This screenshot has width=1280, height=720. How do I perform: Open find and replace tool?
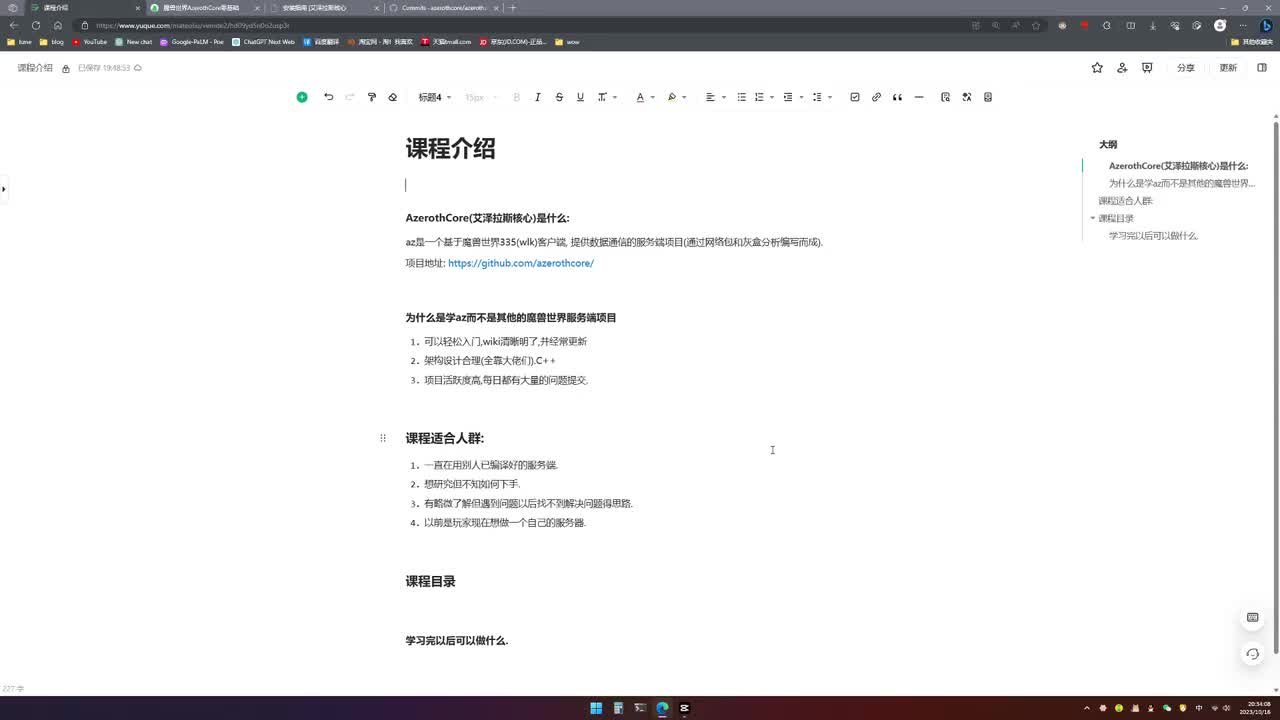945,97
